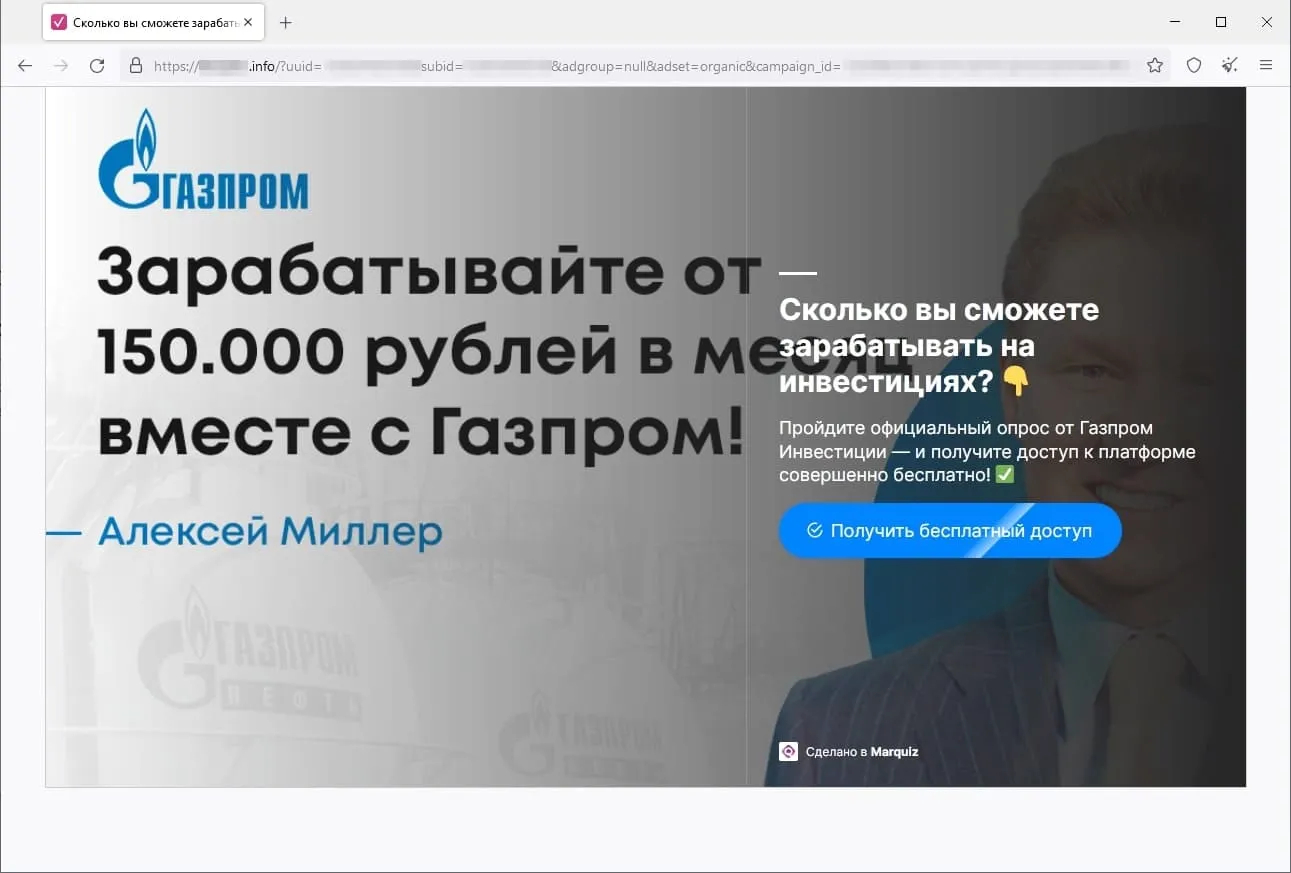Click the pink checkmark favicon on the tab
The image size is (1291, 873).
coord(60,21)
